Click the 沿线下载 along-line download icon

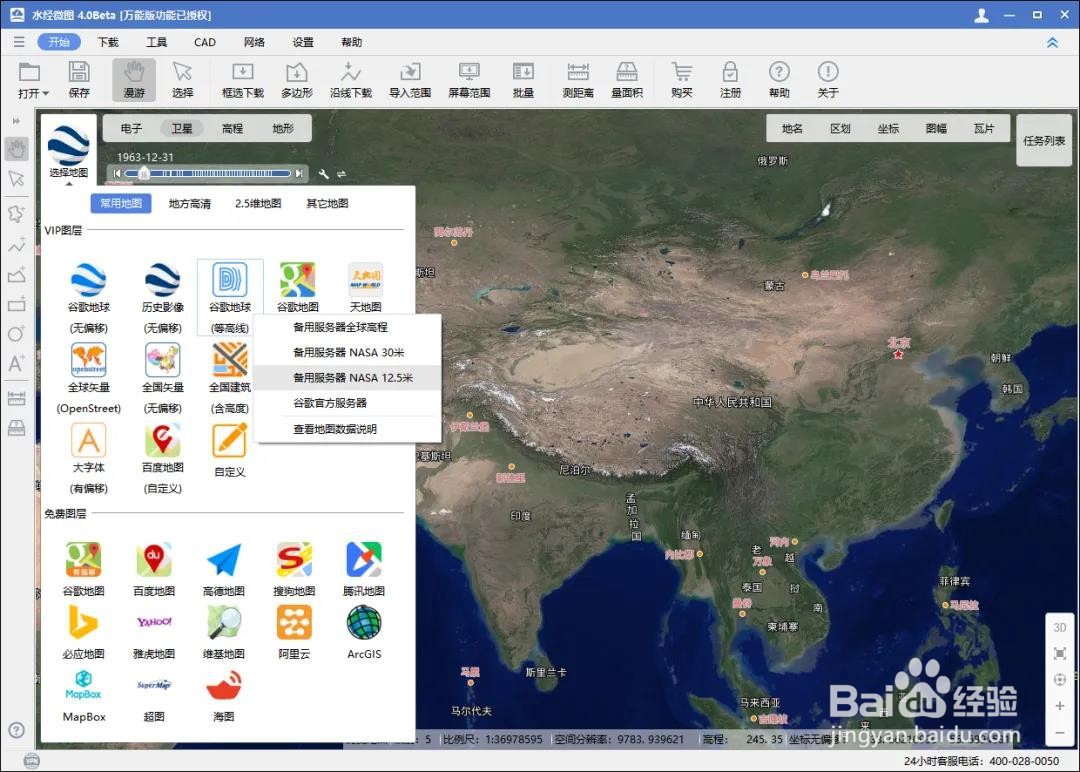[x=351, y=72]
